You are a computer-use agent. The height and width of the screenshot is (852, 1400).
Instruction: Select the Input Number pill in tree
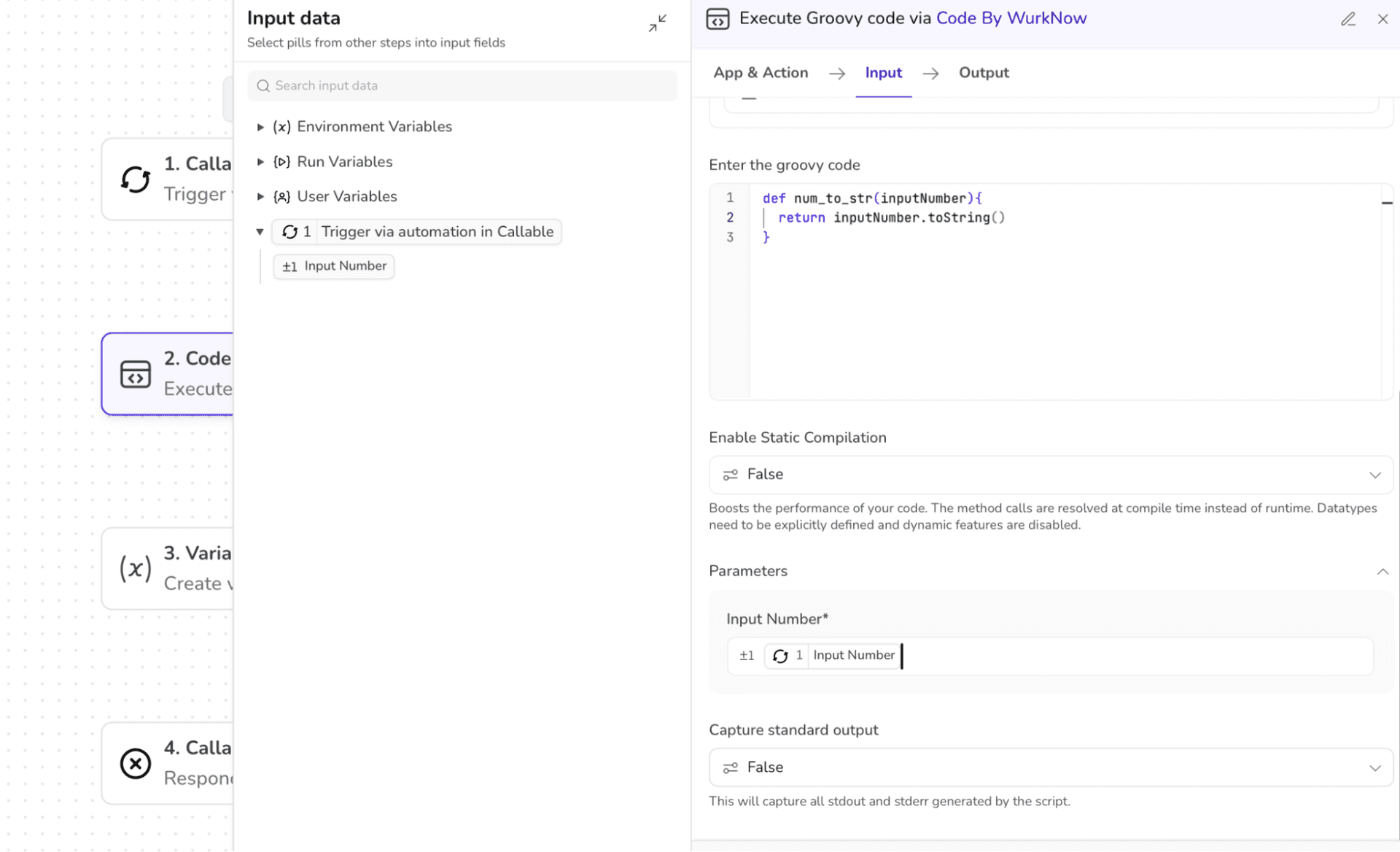(334, 266)
